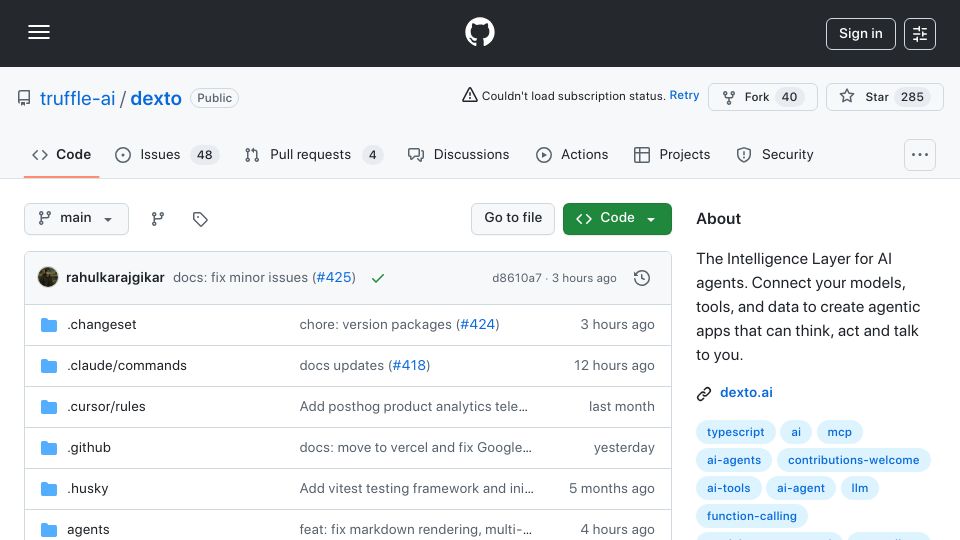Open the main branch selector dropdown
Image resolution: width=960 pixels, height=540 pixels.
click(77, 219)
